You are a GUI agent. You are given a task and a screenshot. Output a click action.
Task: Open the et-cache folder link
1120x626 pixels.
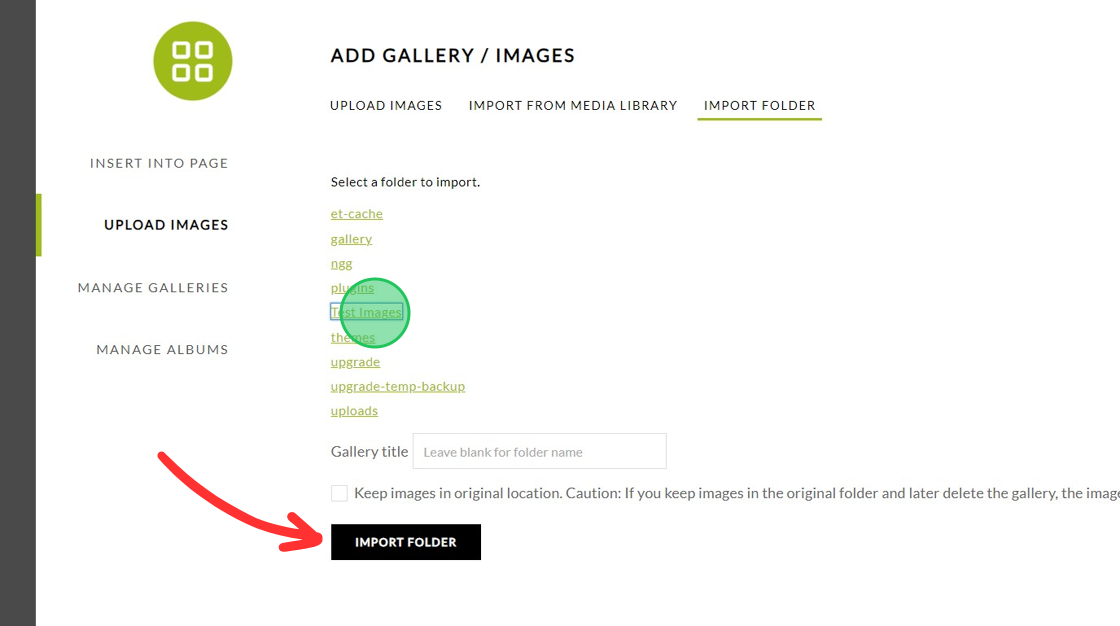(x=356, y=213)
